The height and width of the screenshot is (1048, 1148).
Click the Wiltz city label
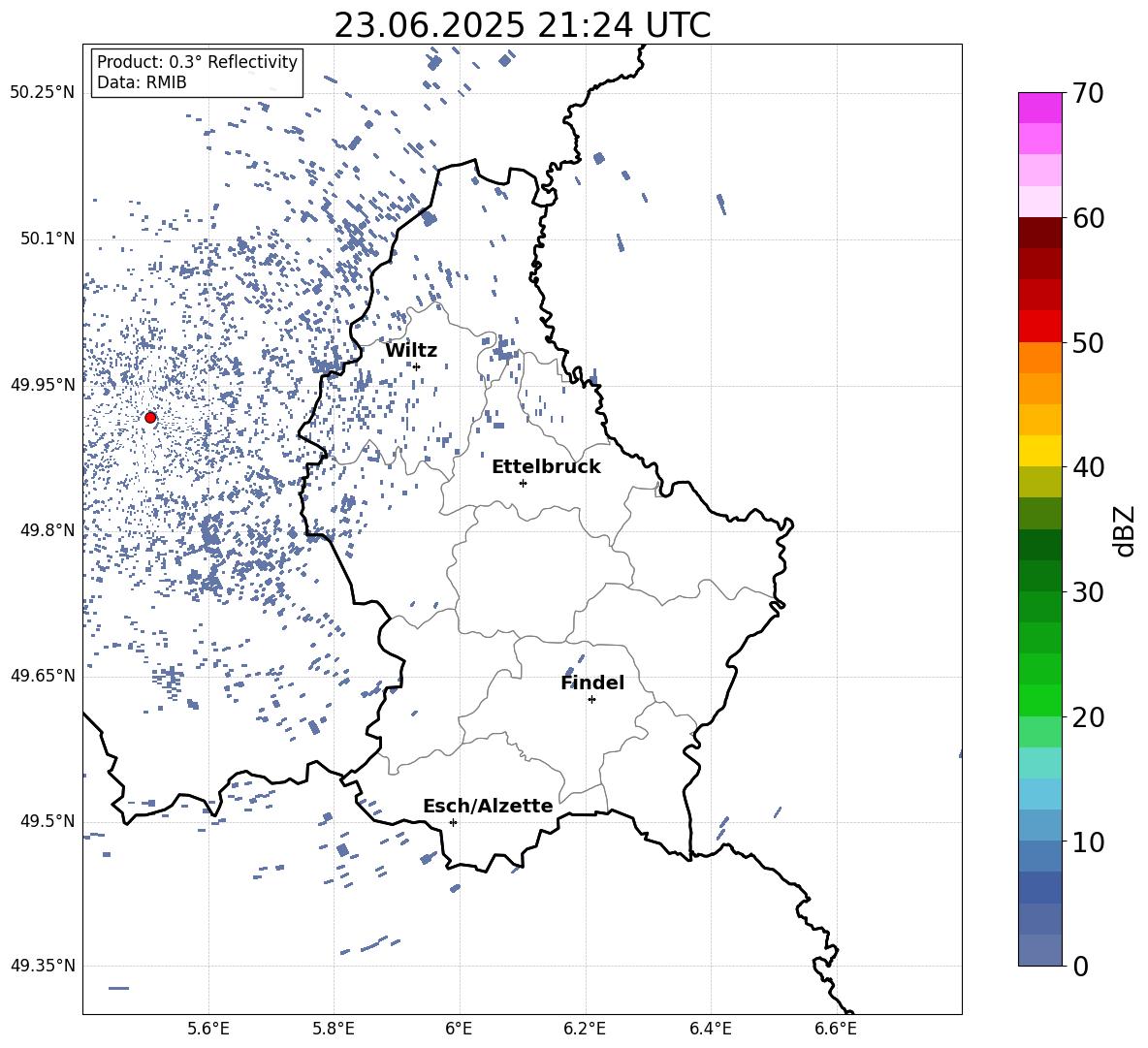(411, 351)
